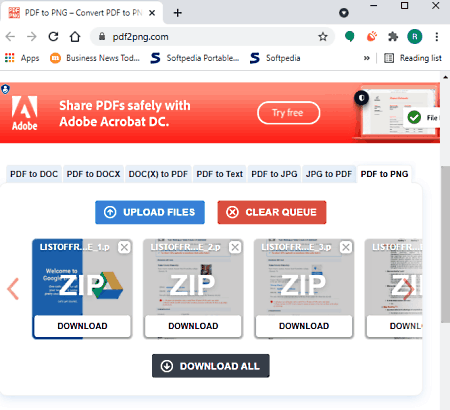Open the Extensions puzzle piece menu

(x=393, y=37)
